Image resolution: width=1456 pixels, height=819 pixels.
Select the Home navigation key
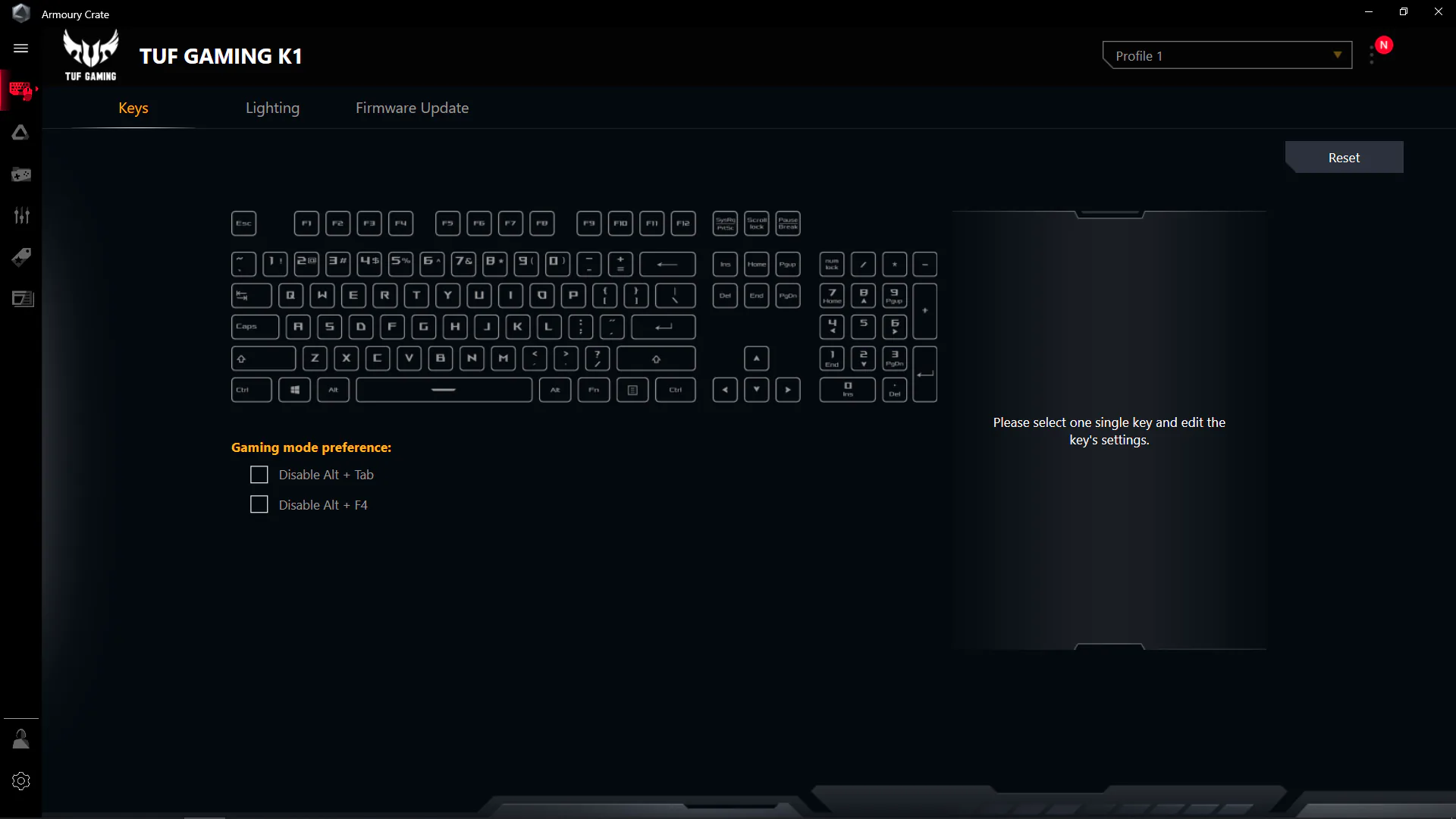pos(756,264)
